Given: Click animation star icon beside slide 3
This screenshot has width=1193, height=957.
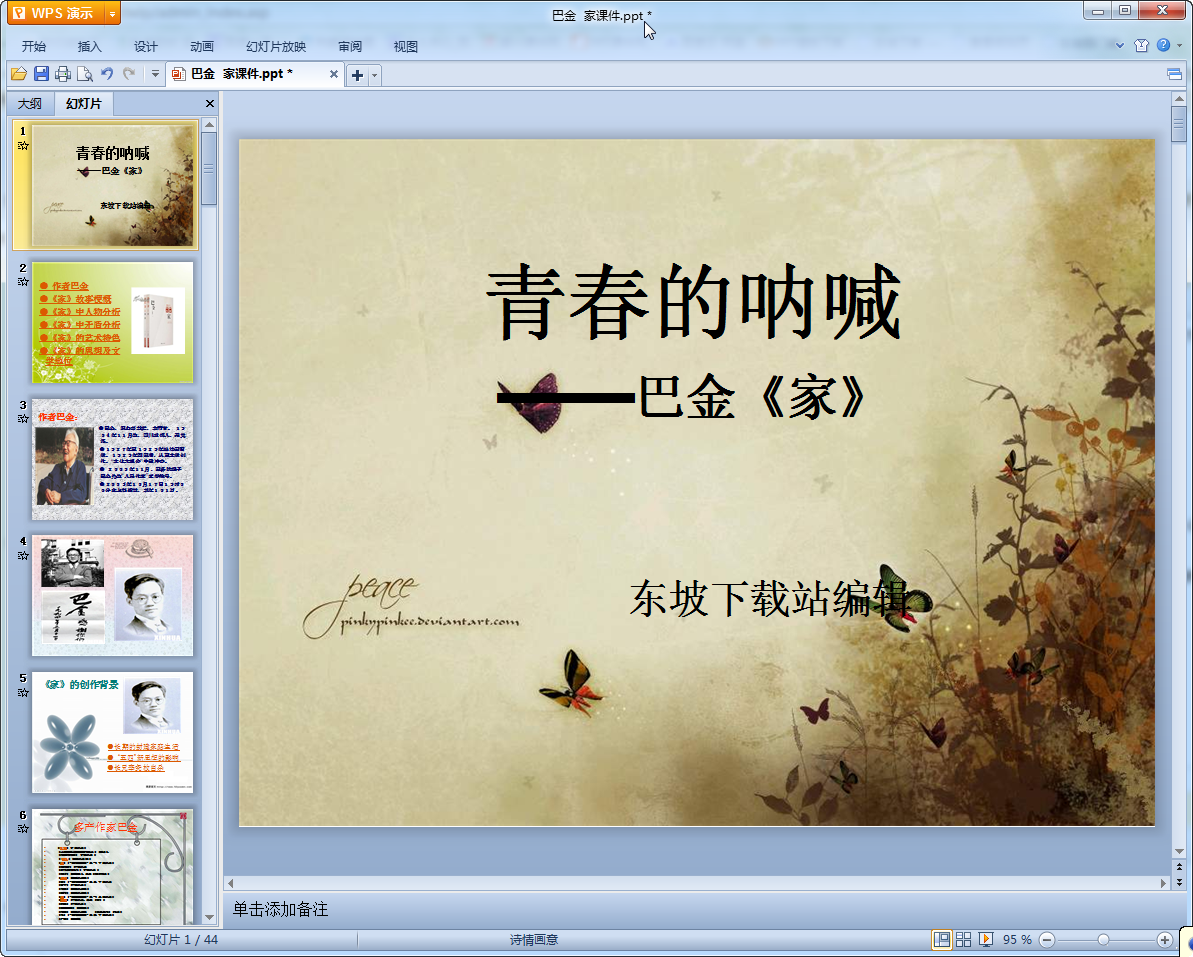Looking at the screenshot, I should [x=23, y=418].
